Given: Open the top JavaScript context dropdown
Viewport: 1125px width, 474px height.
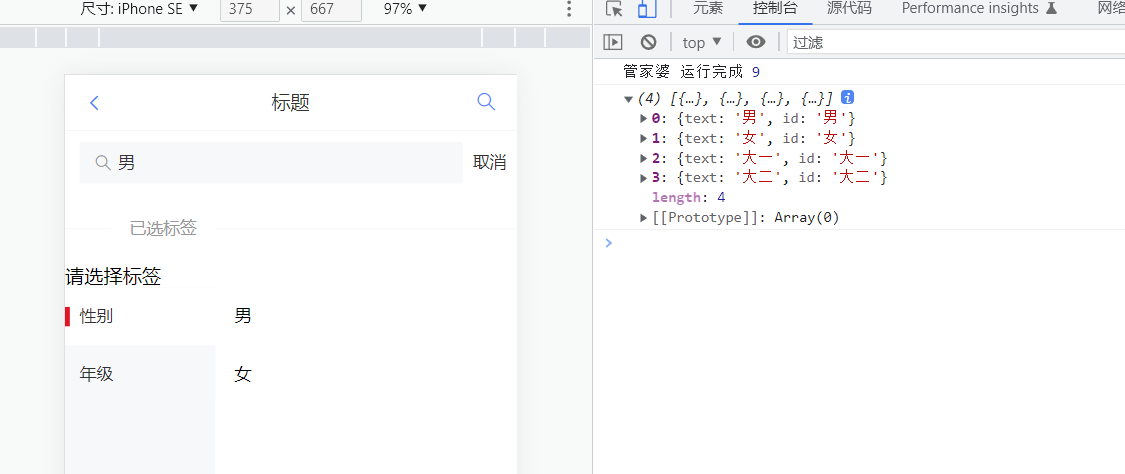Looking at the screenshot, I should pos(702,42).
